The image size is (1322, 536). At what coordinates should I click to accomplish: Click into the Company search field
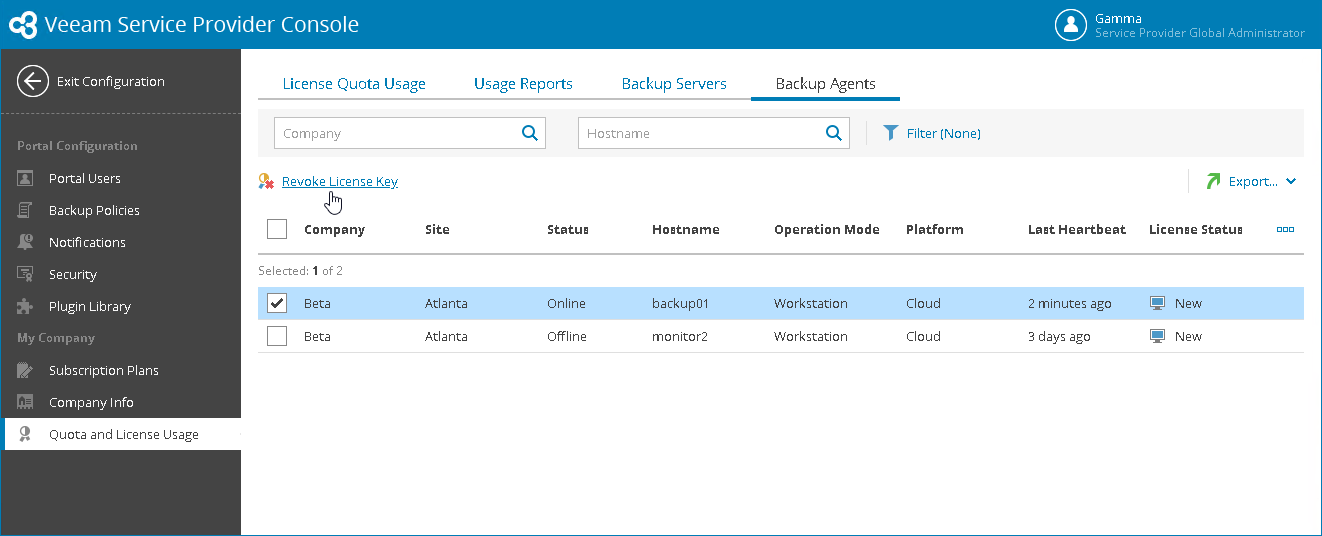tap(397, 133)
